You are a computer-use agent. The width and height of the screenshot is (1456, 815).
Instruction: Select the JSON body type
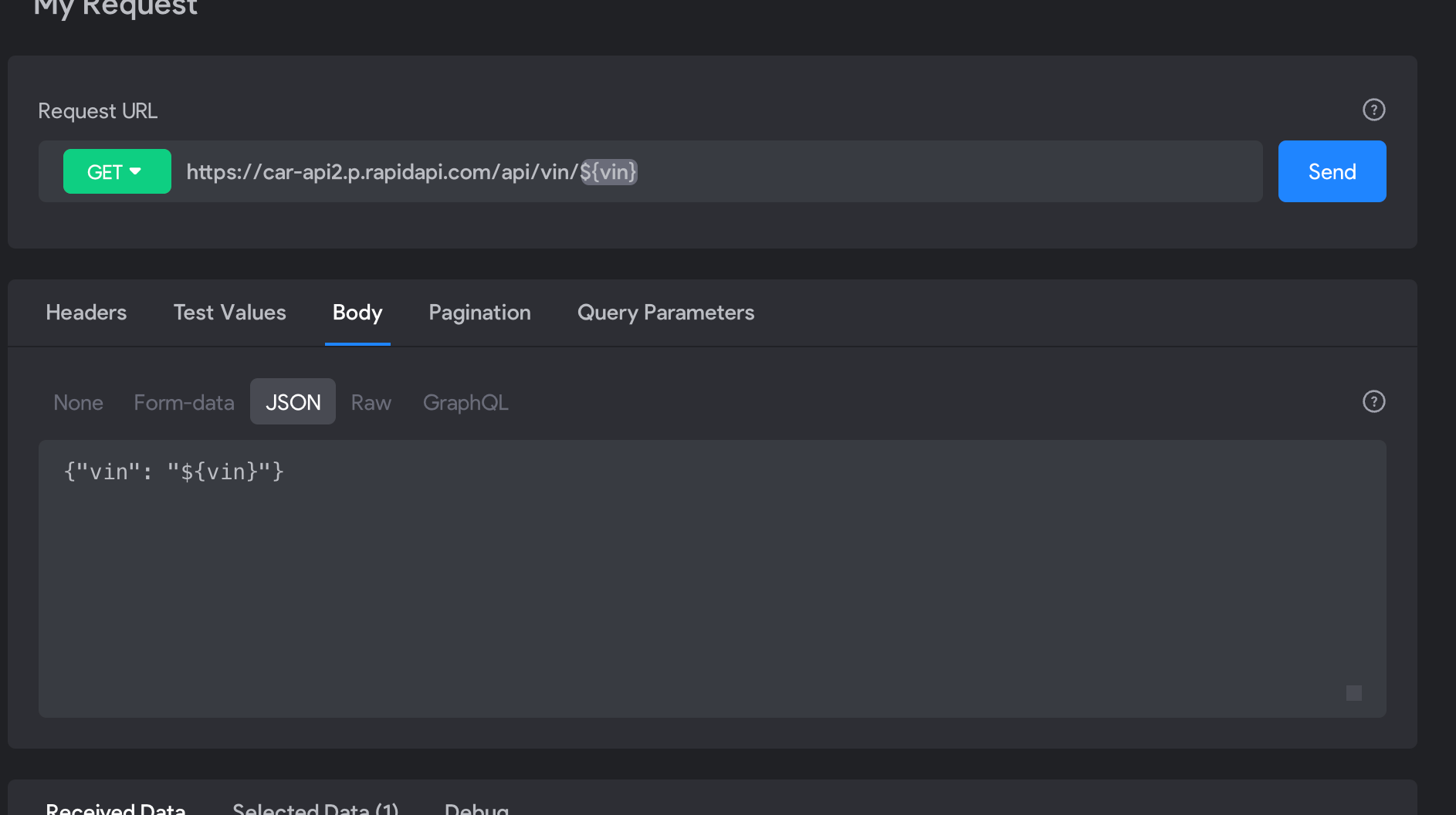click(293, 401)
